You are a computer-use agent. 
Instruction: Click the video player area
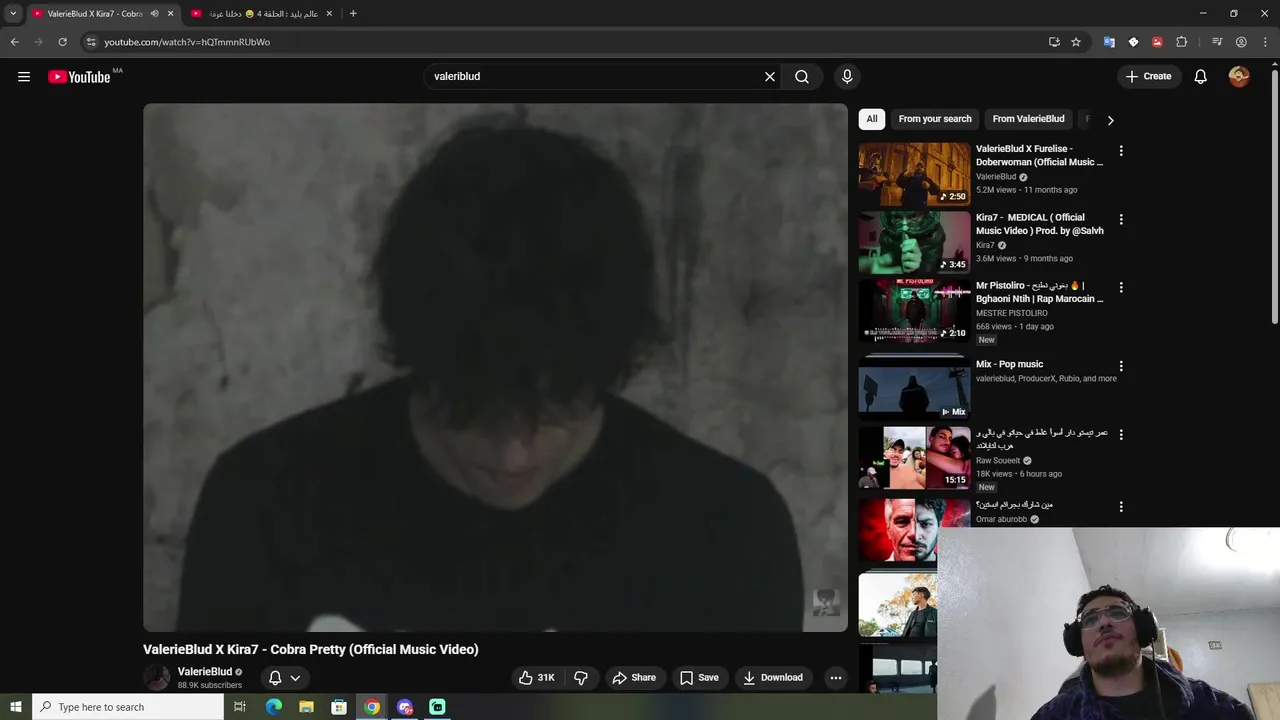495,368
